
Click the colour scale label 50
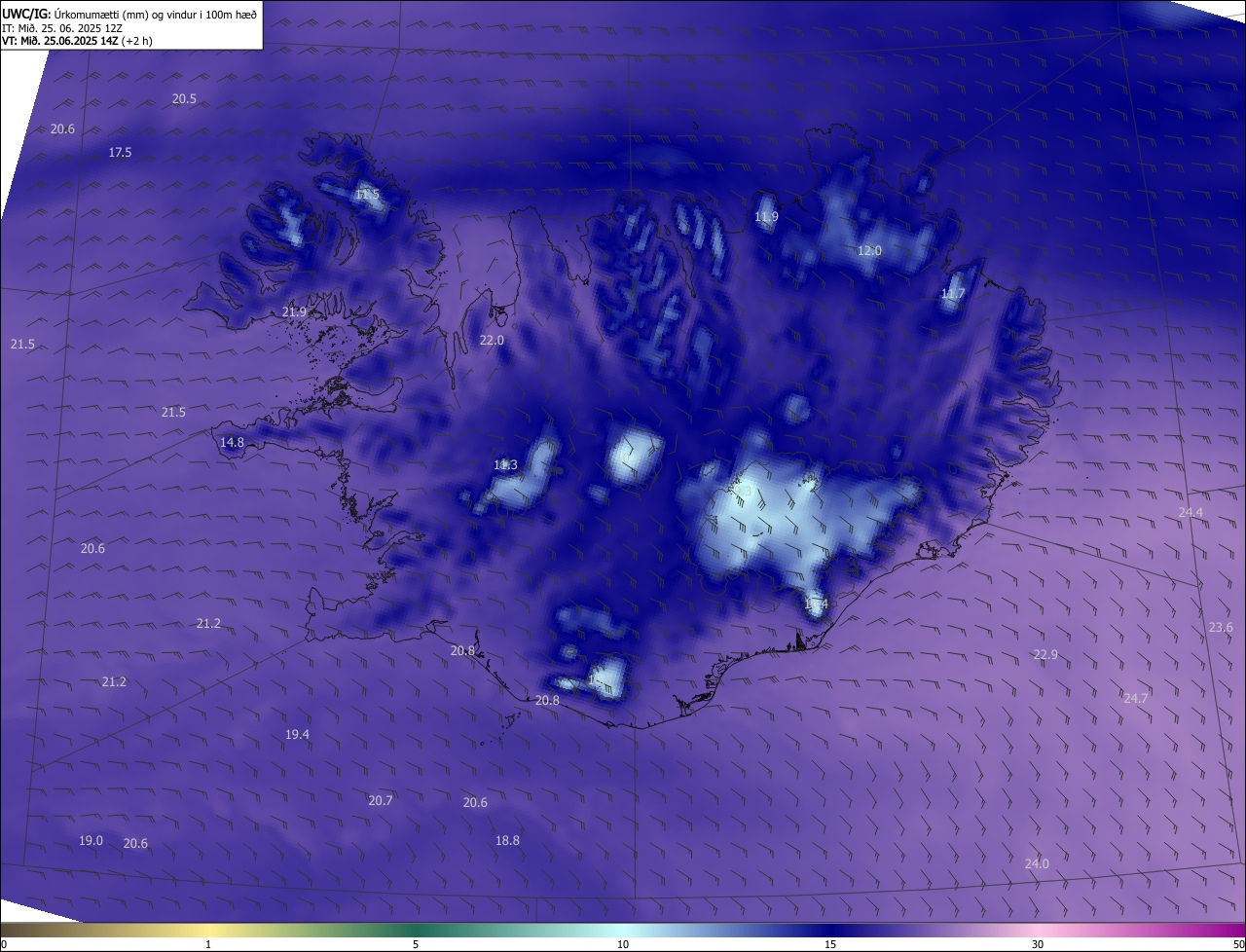[1238, 944]
